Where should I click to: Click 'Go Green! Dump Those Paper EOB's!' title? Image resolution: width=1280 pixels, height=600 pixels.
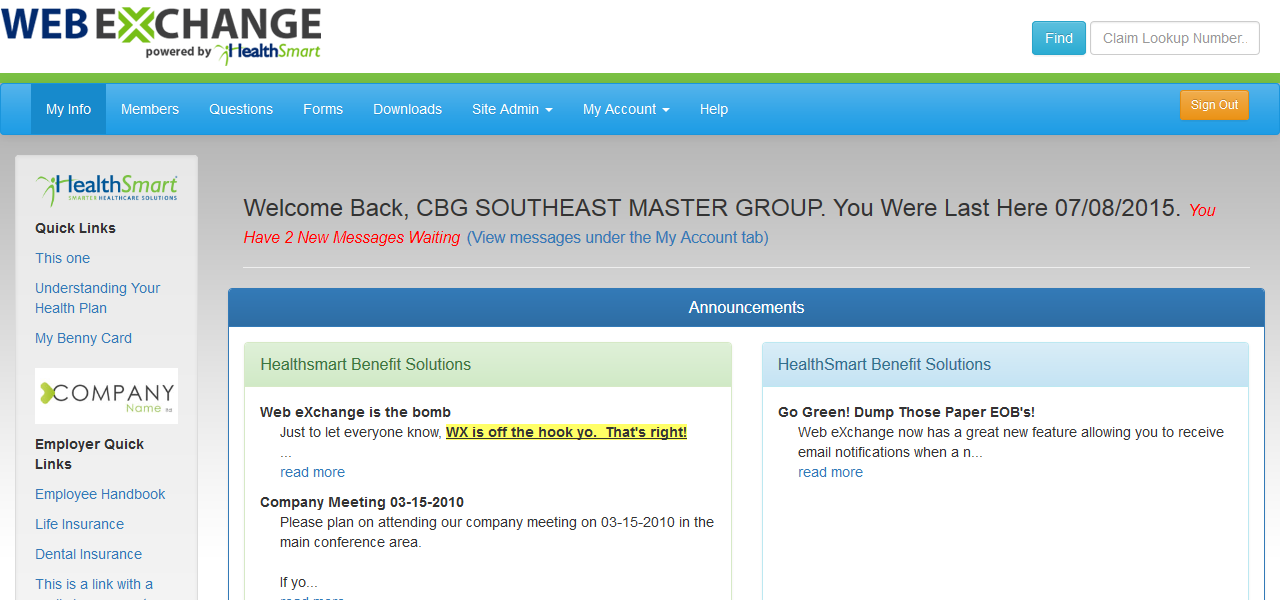pyautogui.click(x=906, y=412)
